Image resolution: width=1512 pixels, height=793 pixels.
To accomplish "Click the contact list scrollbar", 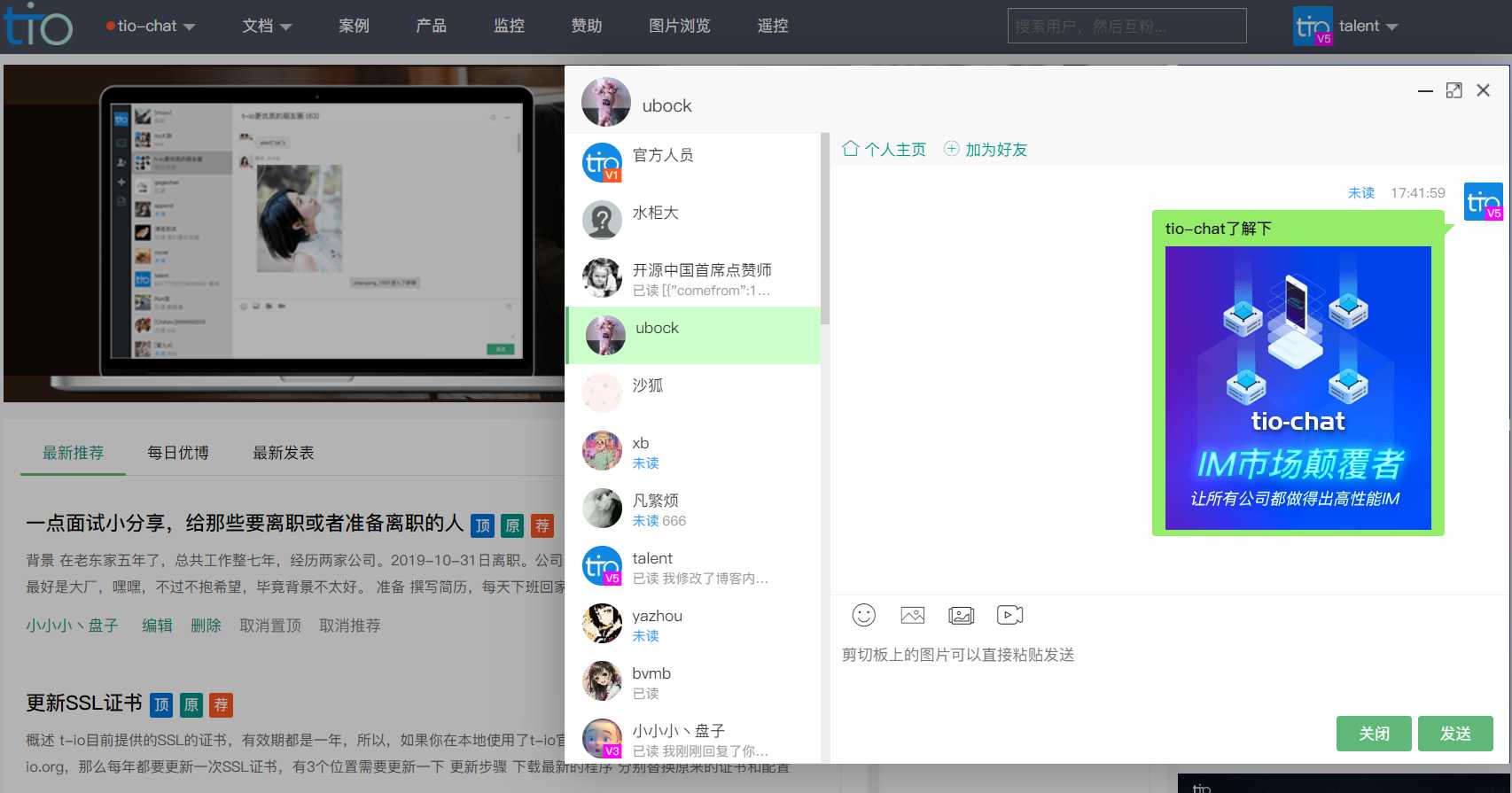I will tap(824, 229).
